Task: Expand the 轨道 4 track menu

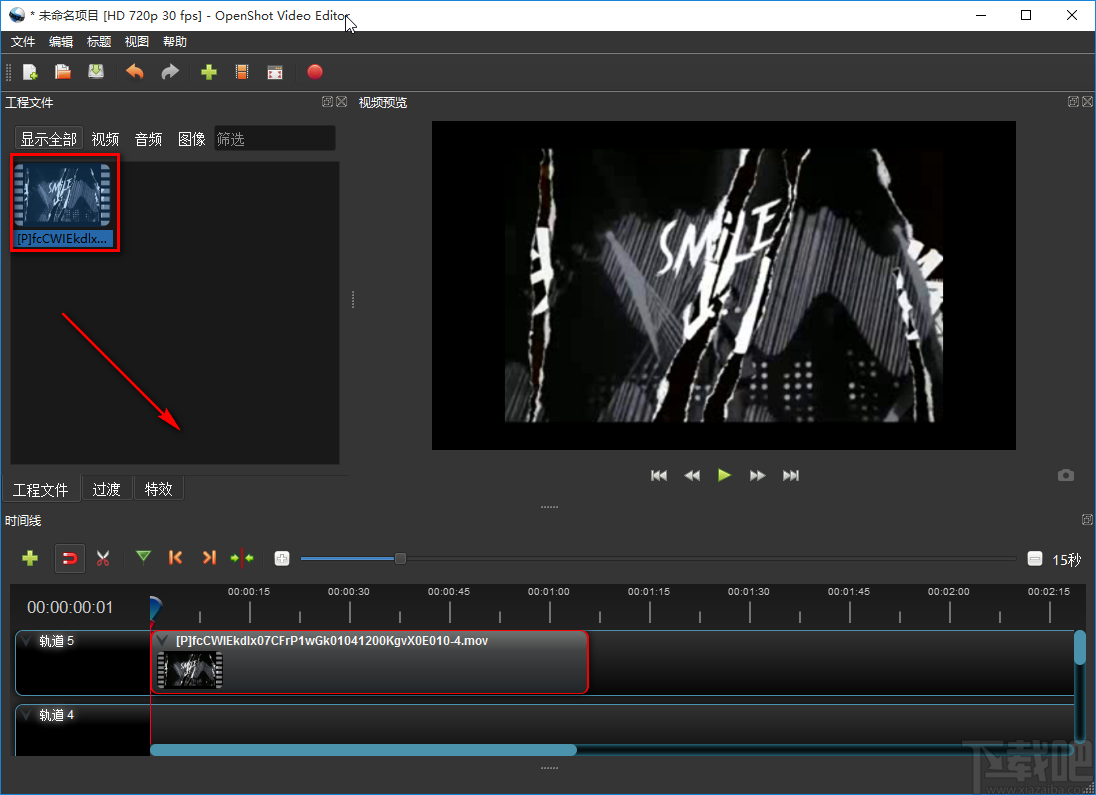Action: pos(27,715)
